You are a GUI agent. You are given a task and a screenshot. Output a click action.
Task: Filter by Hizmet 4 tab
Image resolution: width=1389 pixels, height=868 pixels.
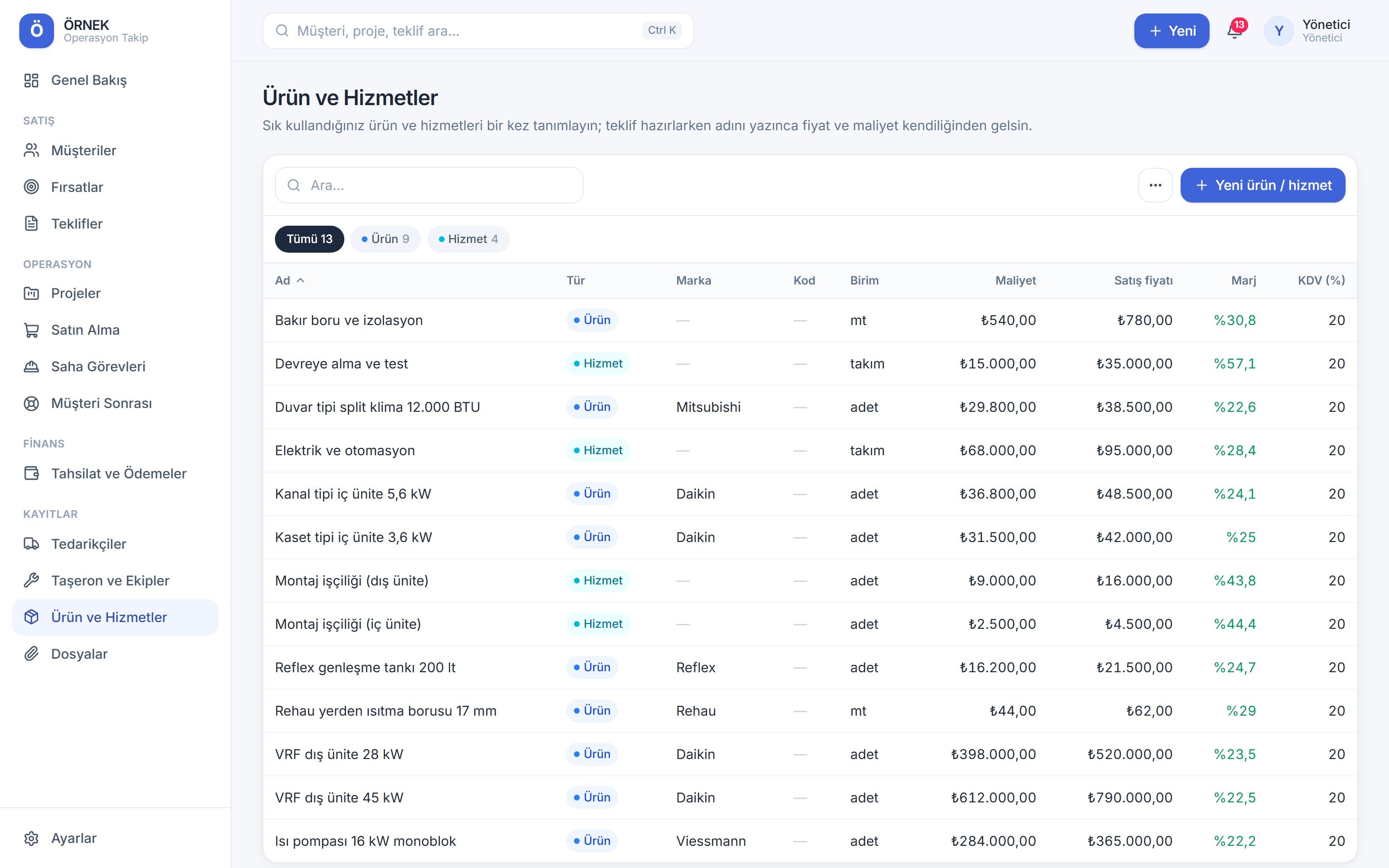click(468, 239)
